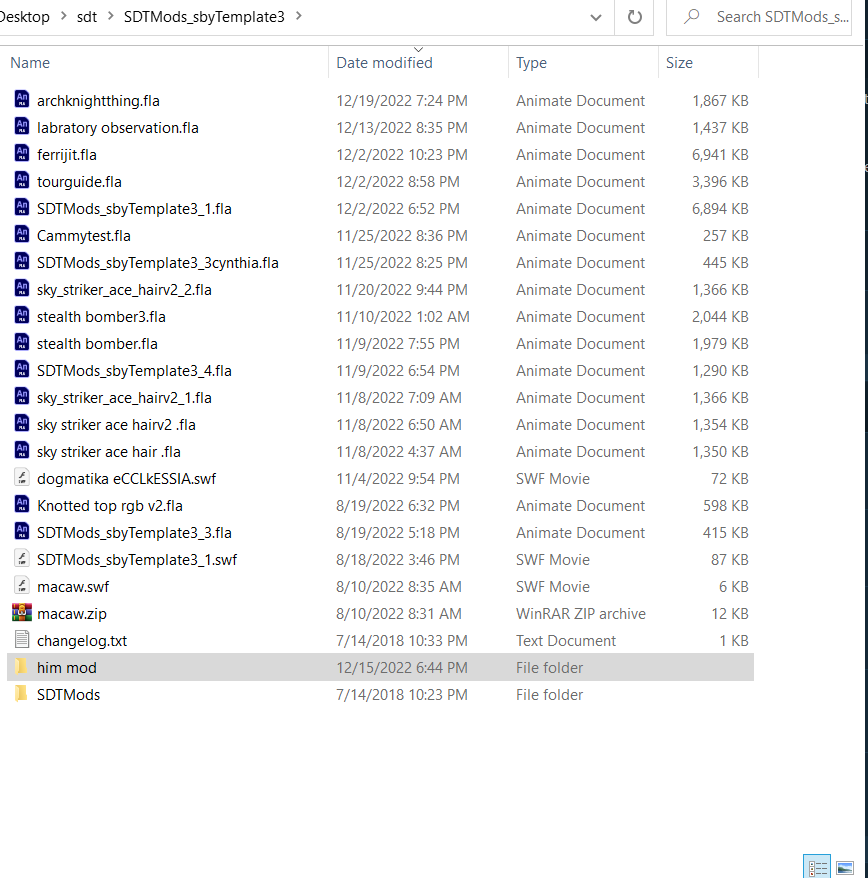
Task: Click the Type column header
Action: pyautogui.click(x=531, y=63)
